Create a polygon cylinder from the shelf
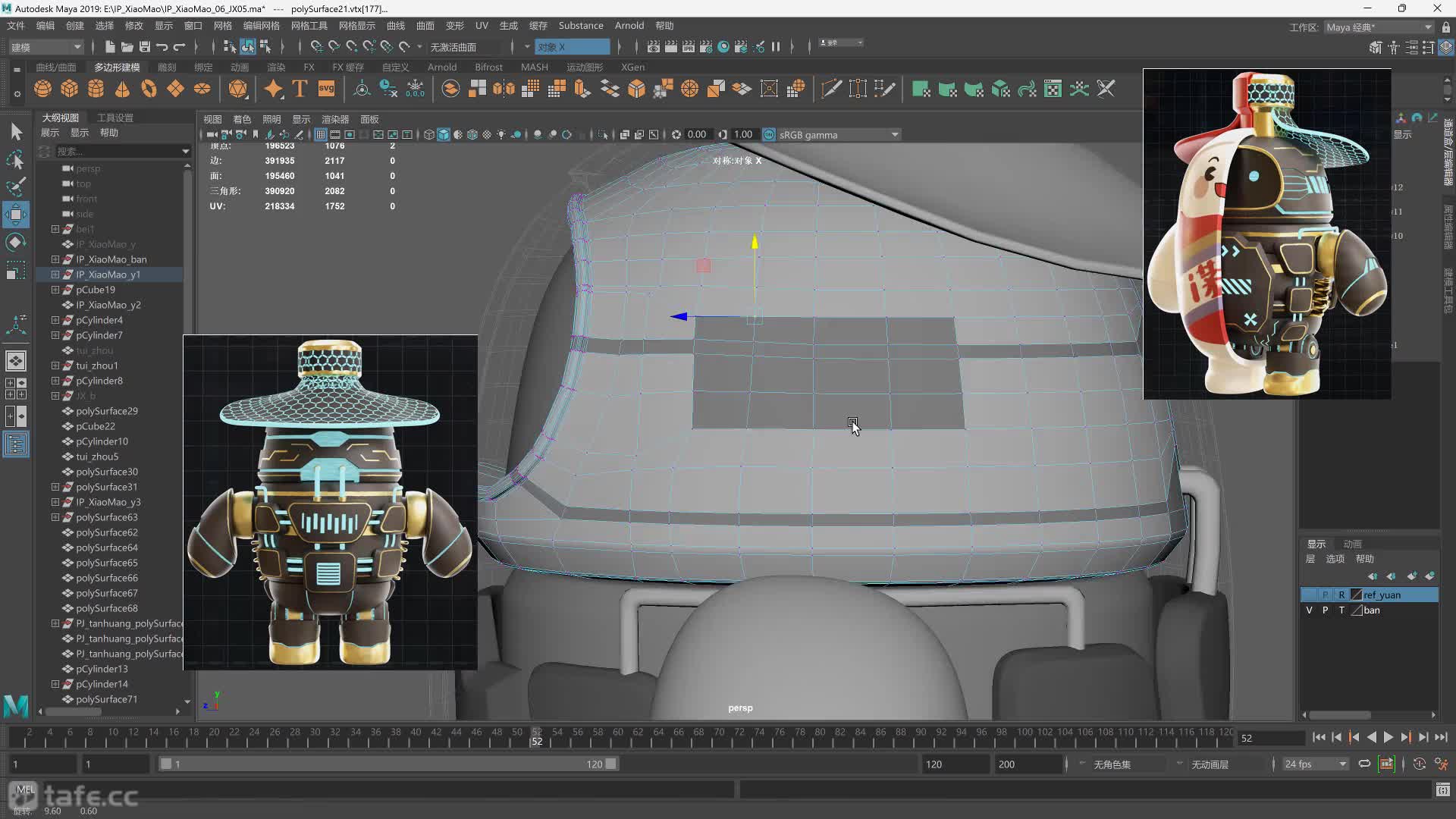The height and width of the screenshot is (819, 1456). click(96, 89)
